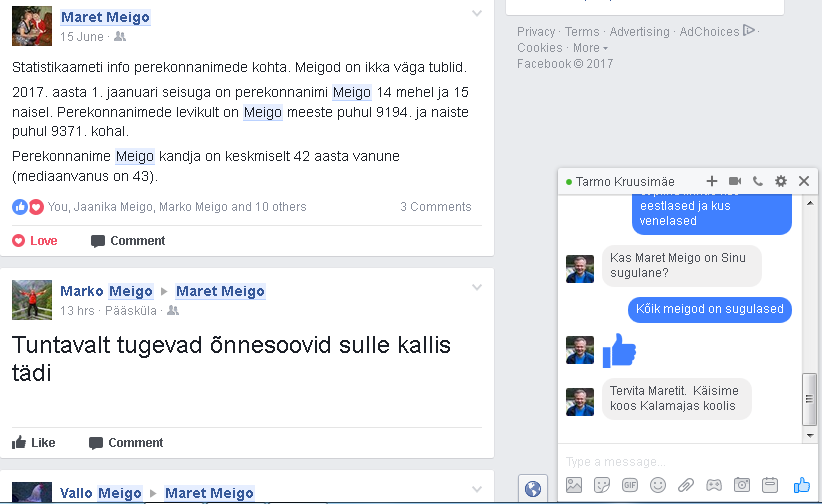Open chat options gear icon
This screenshot has width=822, height=504.
point(781,181)
